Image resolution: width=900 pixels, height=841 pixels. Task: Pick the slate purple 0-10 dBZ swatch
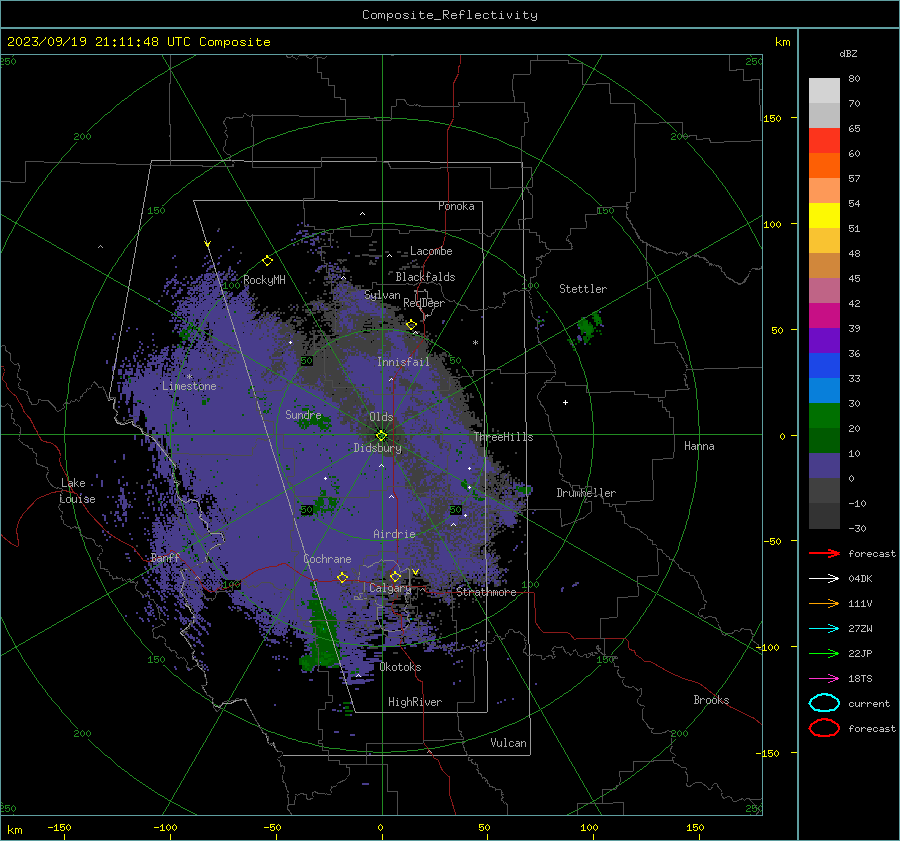point(824,466)
